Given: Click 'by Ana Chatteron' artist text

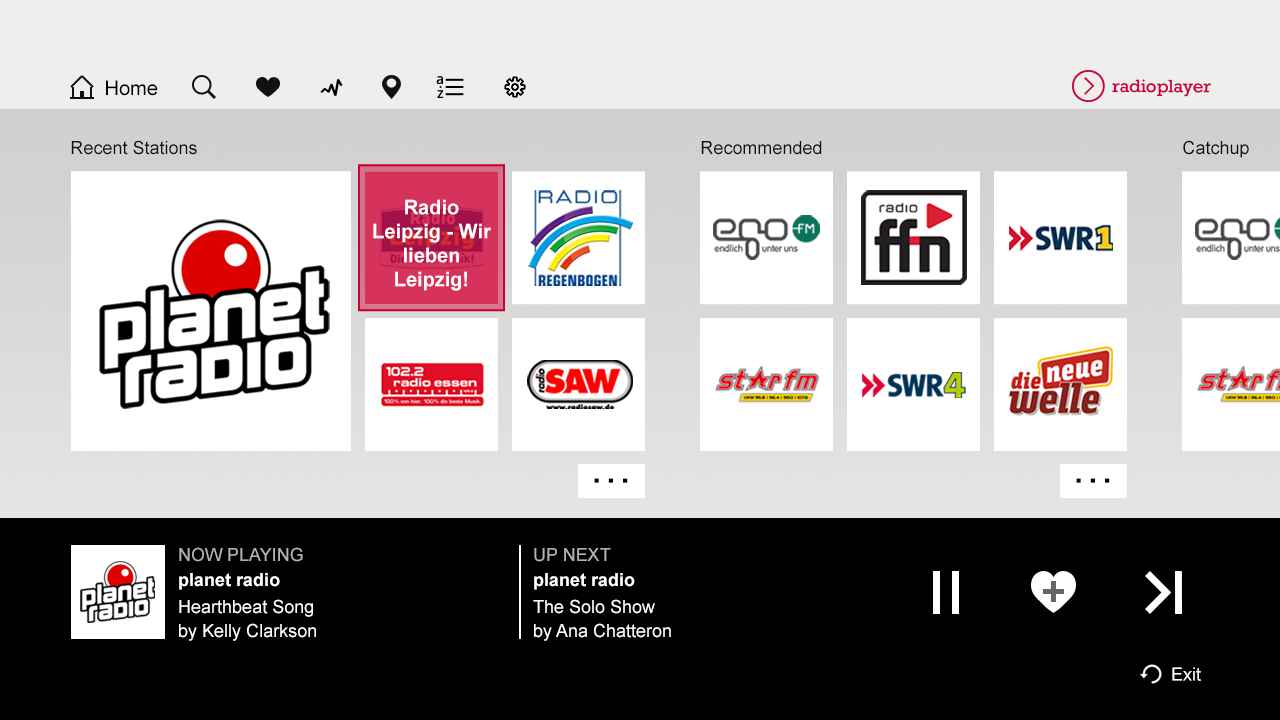Looking at the screenshot, I should point(602,631).
